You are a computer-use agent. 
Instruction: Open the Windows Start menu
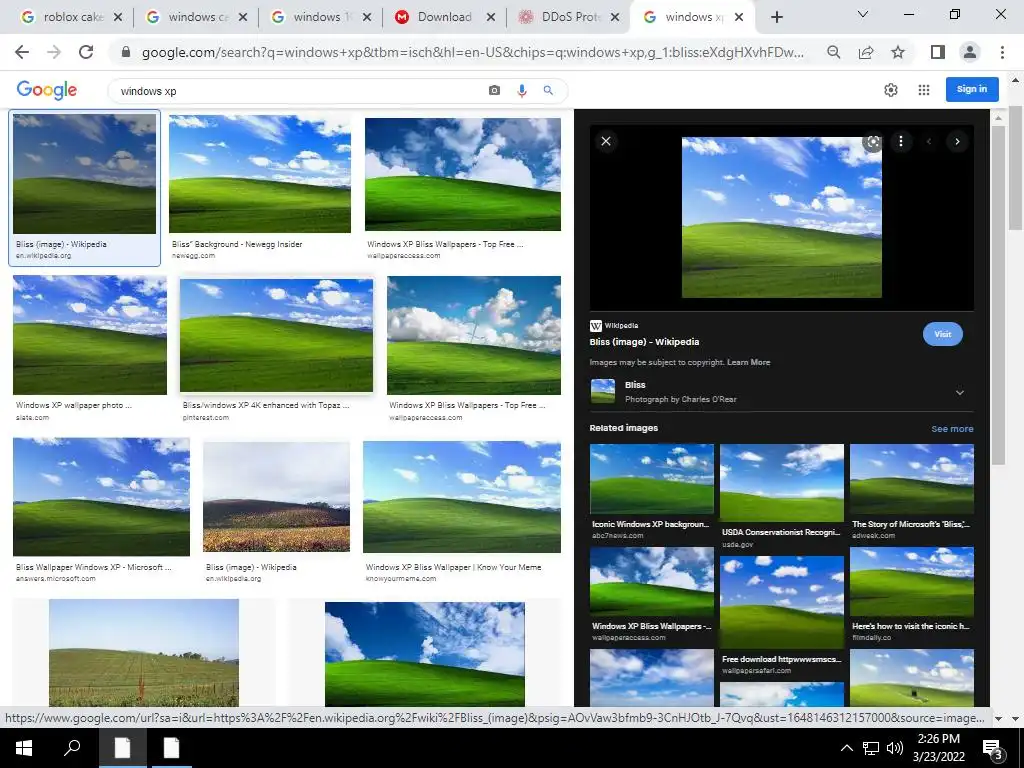pos(24,748)
